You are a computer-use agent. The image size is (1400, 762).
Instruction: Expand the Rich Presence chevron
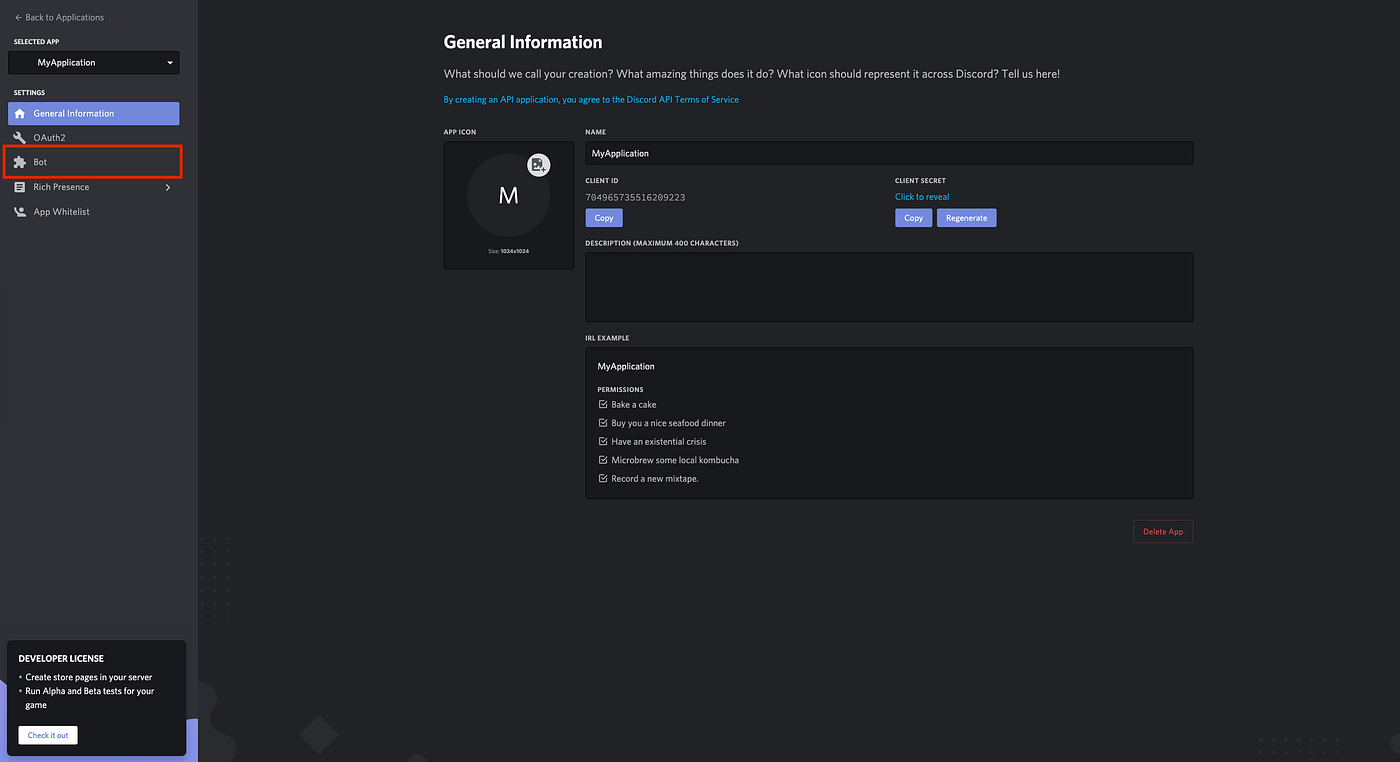(167, 187)
